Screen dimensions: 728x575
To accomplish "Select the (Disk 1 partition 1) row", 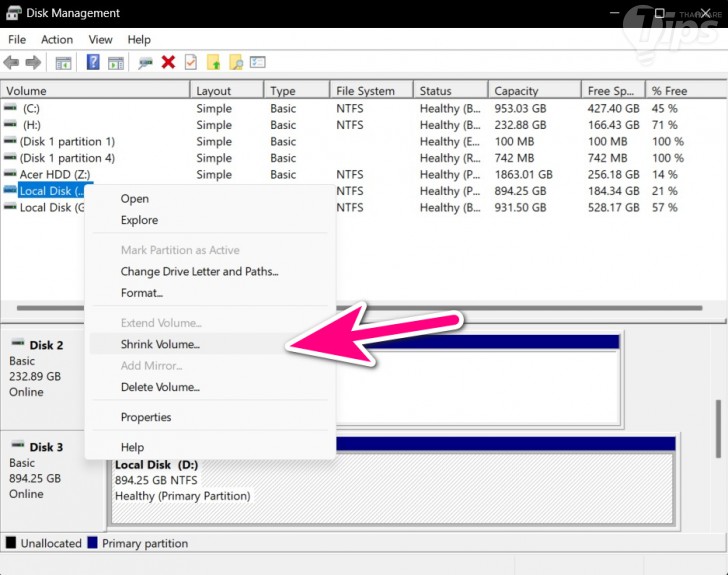I will point(364,141).
